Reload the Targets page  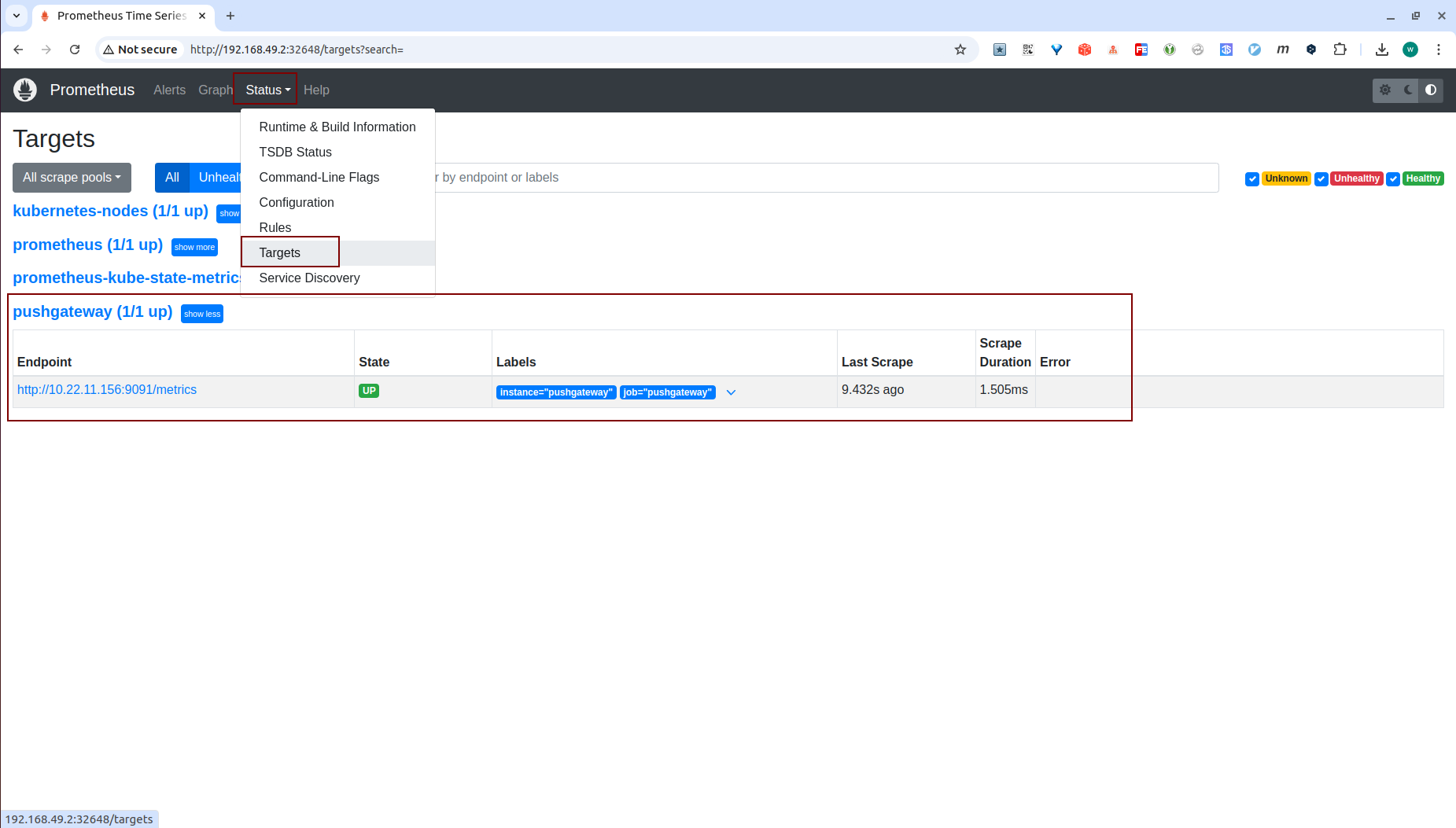[x=75, y=50]
